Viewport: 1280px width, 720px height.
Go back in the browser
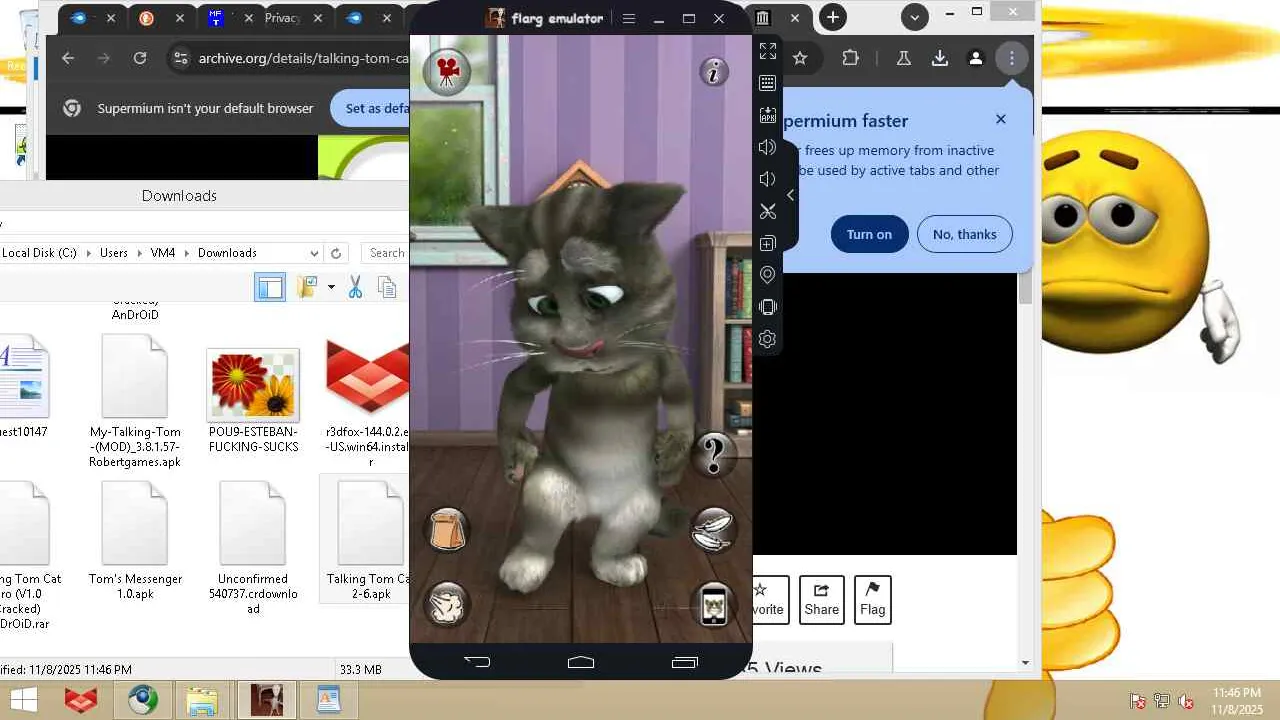click(68, 58)
